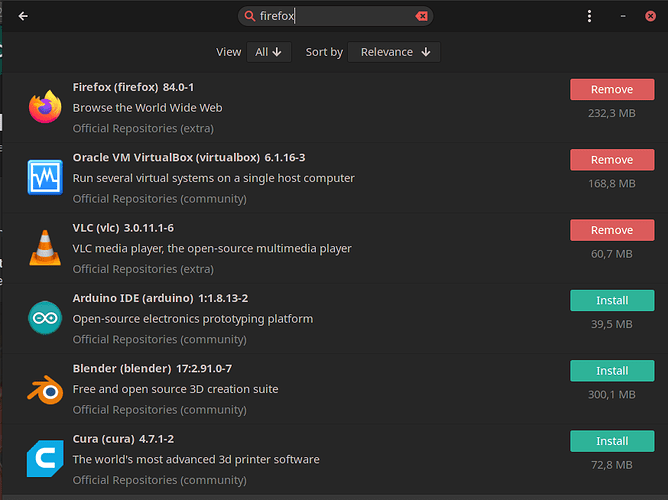Click VLC size 60,7 MB

612,254
